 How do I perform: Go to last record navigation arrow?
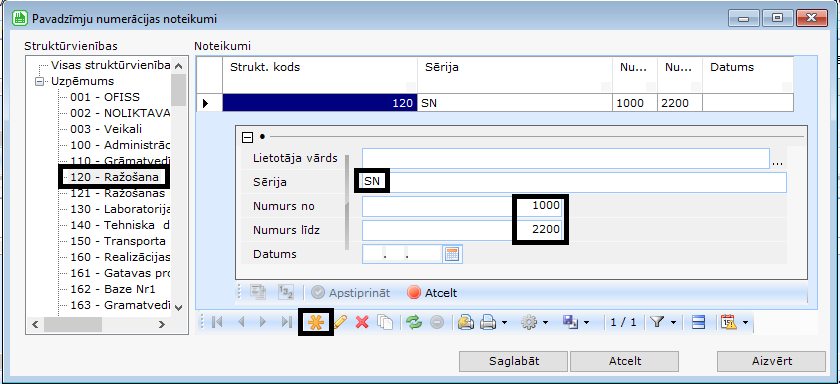tap(287, 322)
